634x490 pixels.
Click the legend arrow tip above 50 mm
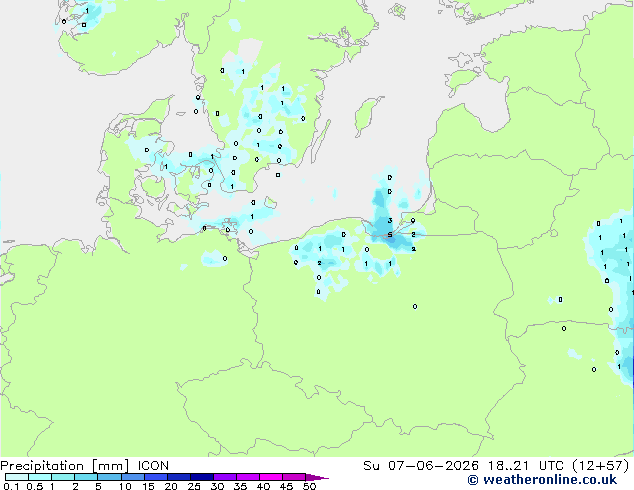point(317,477)
